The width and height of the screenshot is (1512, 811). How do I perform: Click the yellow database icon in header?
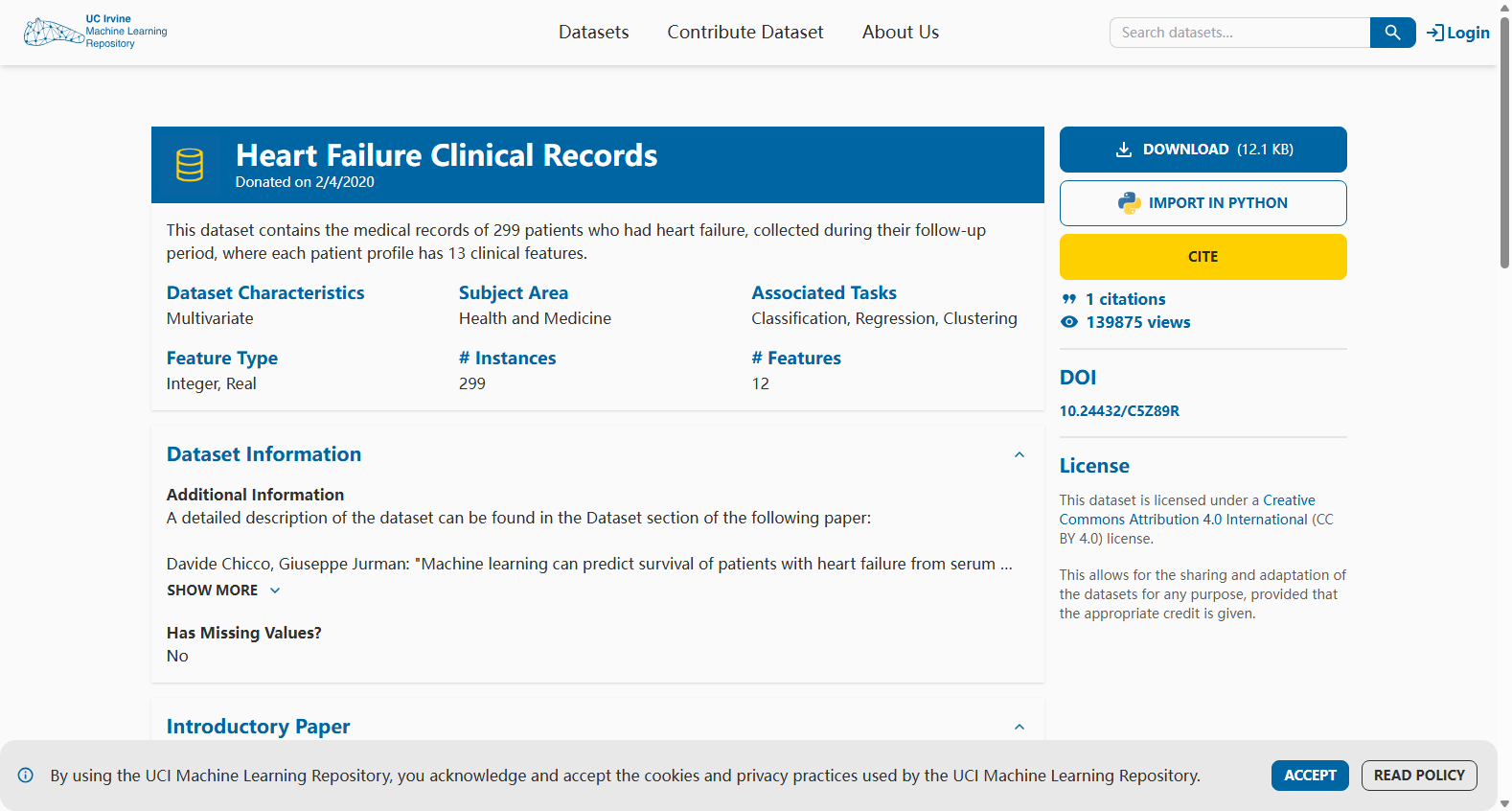tap(190, 165)
